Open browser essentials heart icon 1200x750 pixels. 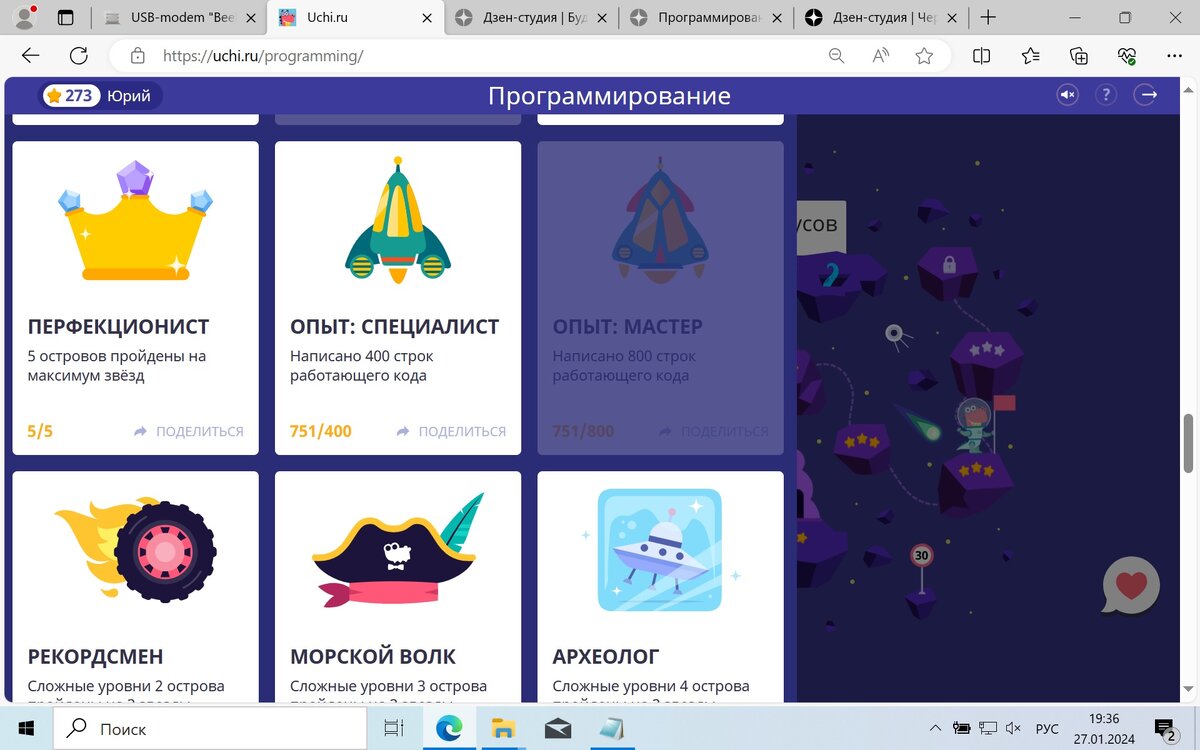[1127, 56]
